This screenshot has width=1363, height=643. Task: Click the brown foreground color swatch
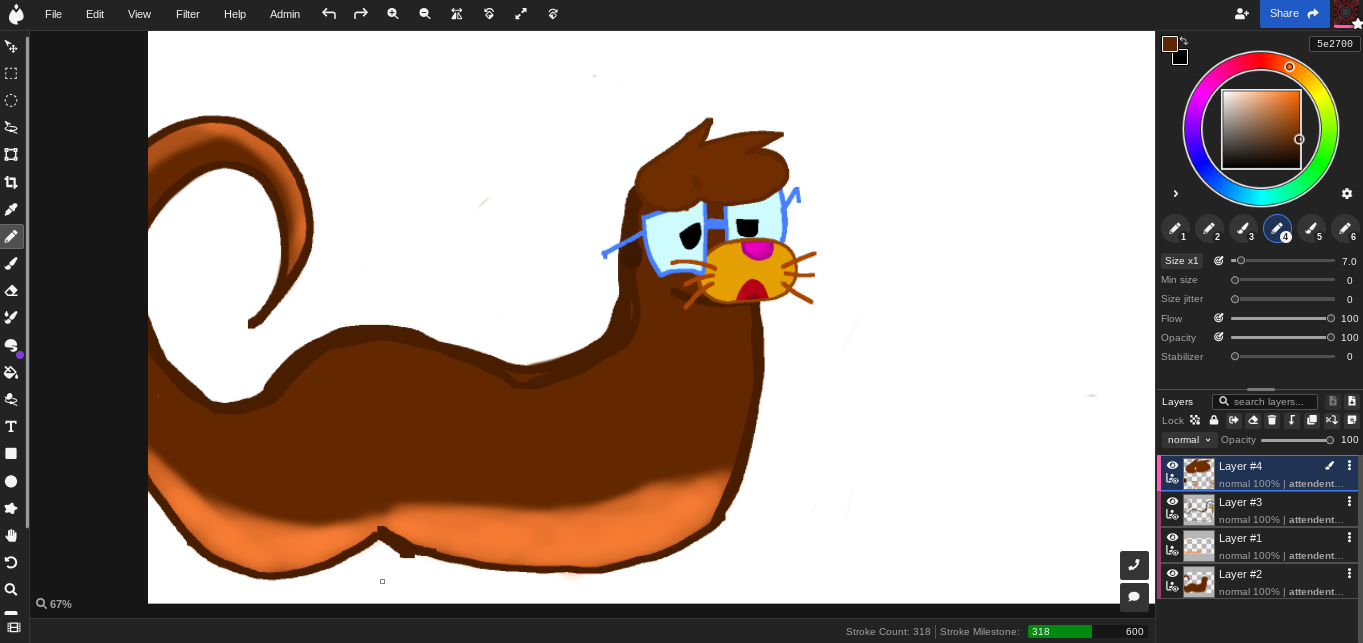1169,44
